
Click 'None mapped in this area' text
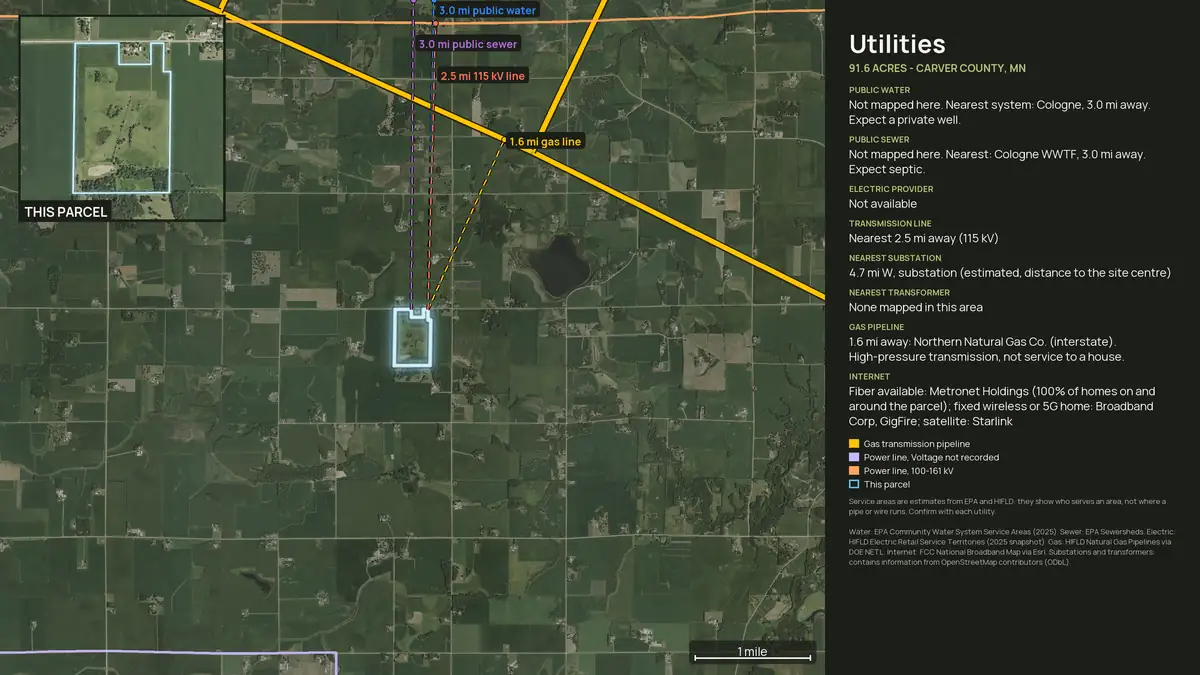pyautogui.click(x=915, y=307)
